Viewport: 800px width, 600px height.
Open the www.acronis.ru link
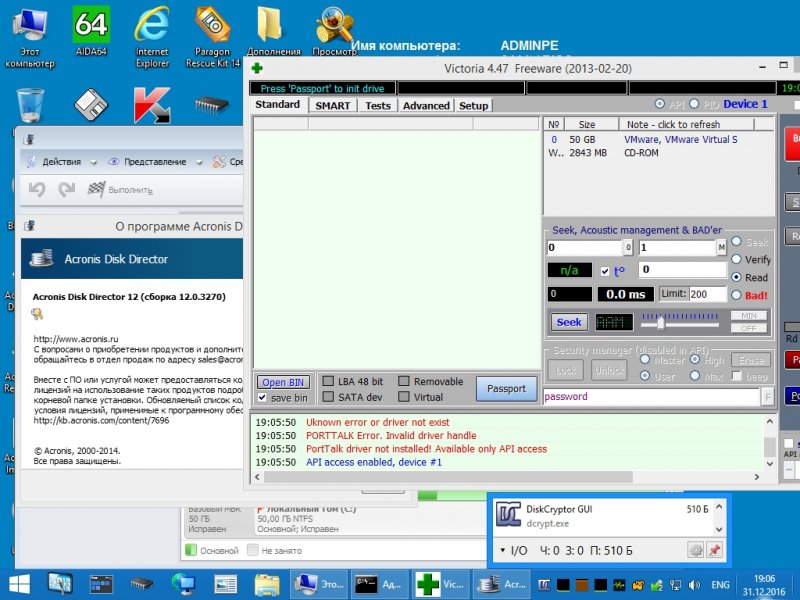(76, 339)
